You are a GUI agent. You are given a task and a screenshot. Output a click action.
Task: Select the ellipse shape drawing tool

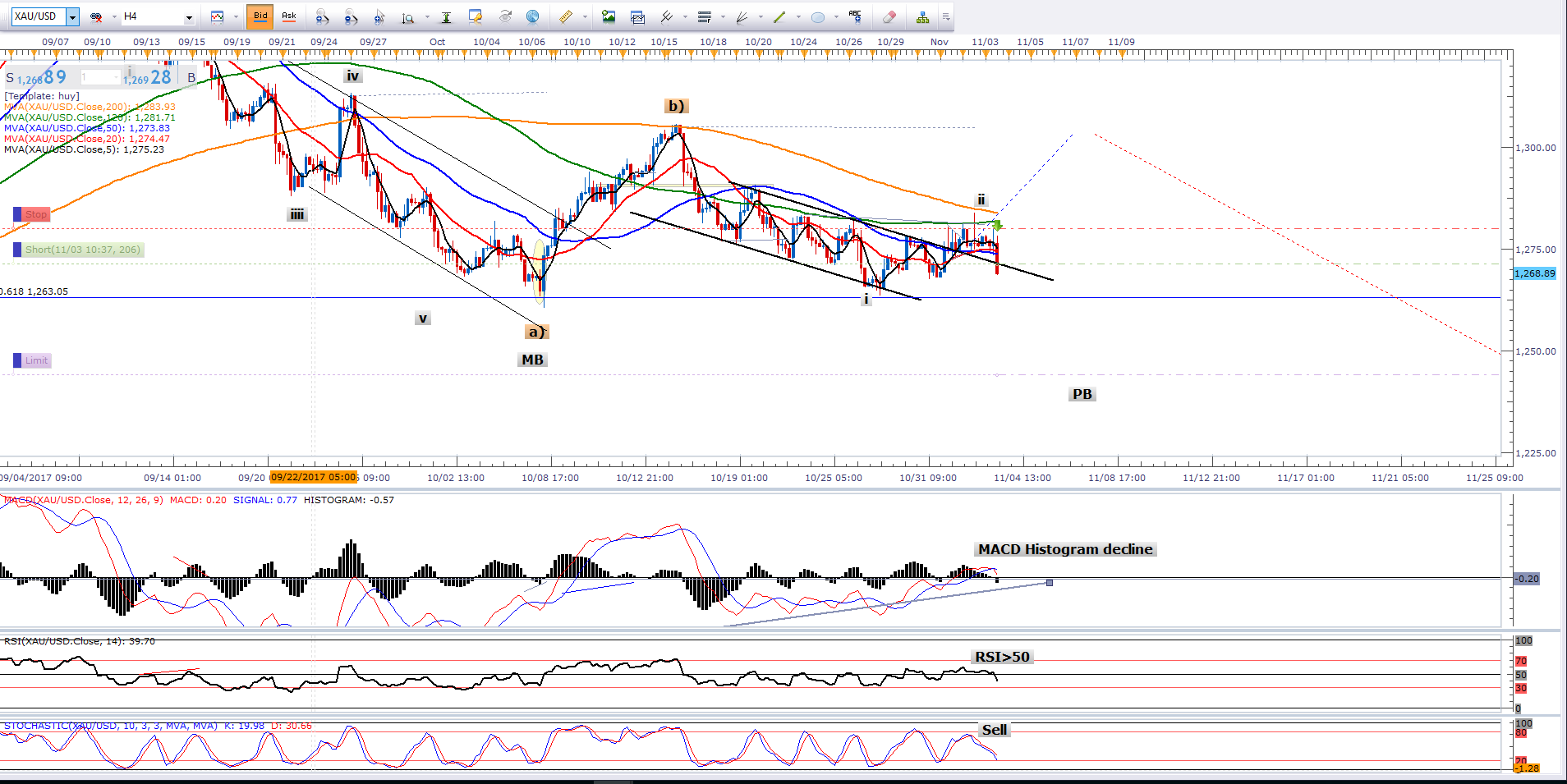[817, 16]
